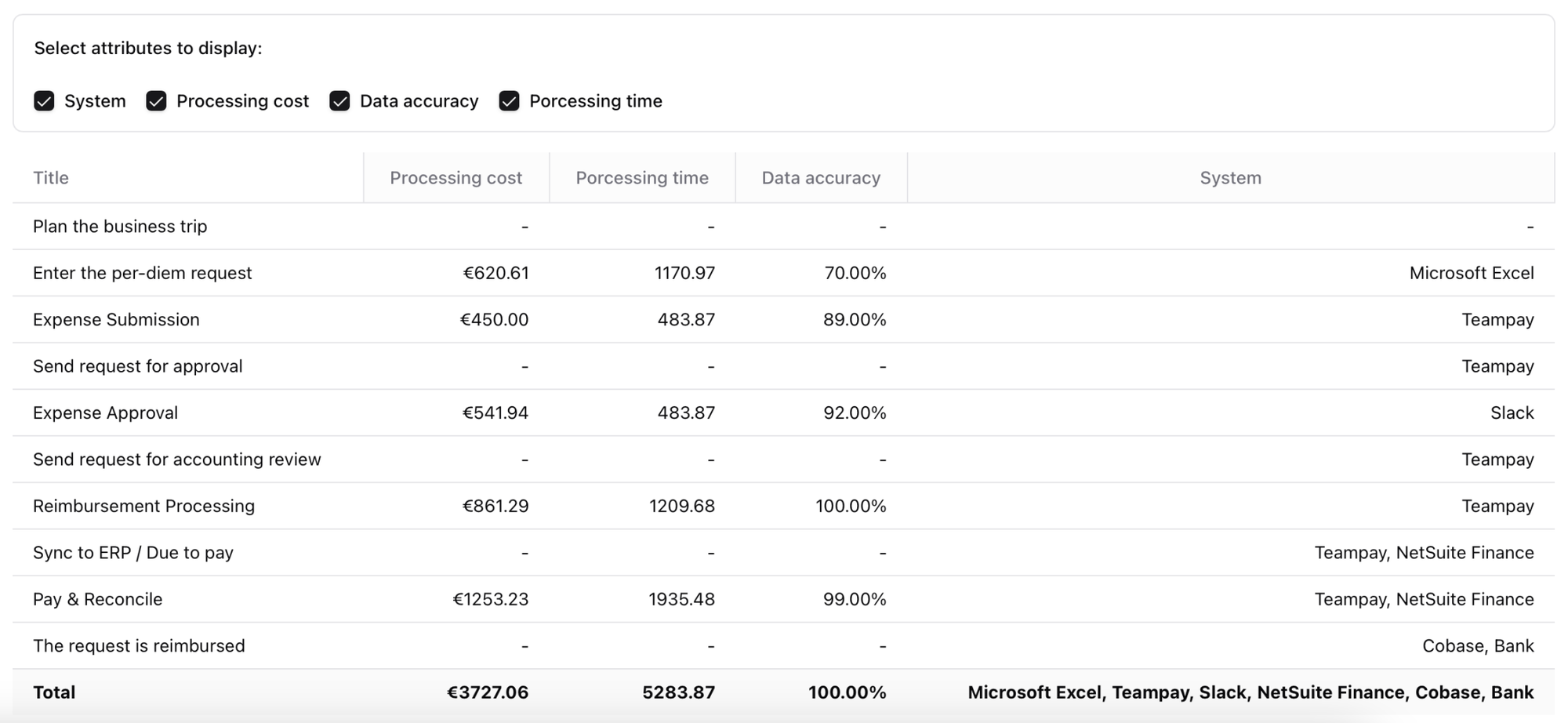Select the "Send request for approval" row title
1568x723 pixels.
pos(138,366)
